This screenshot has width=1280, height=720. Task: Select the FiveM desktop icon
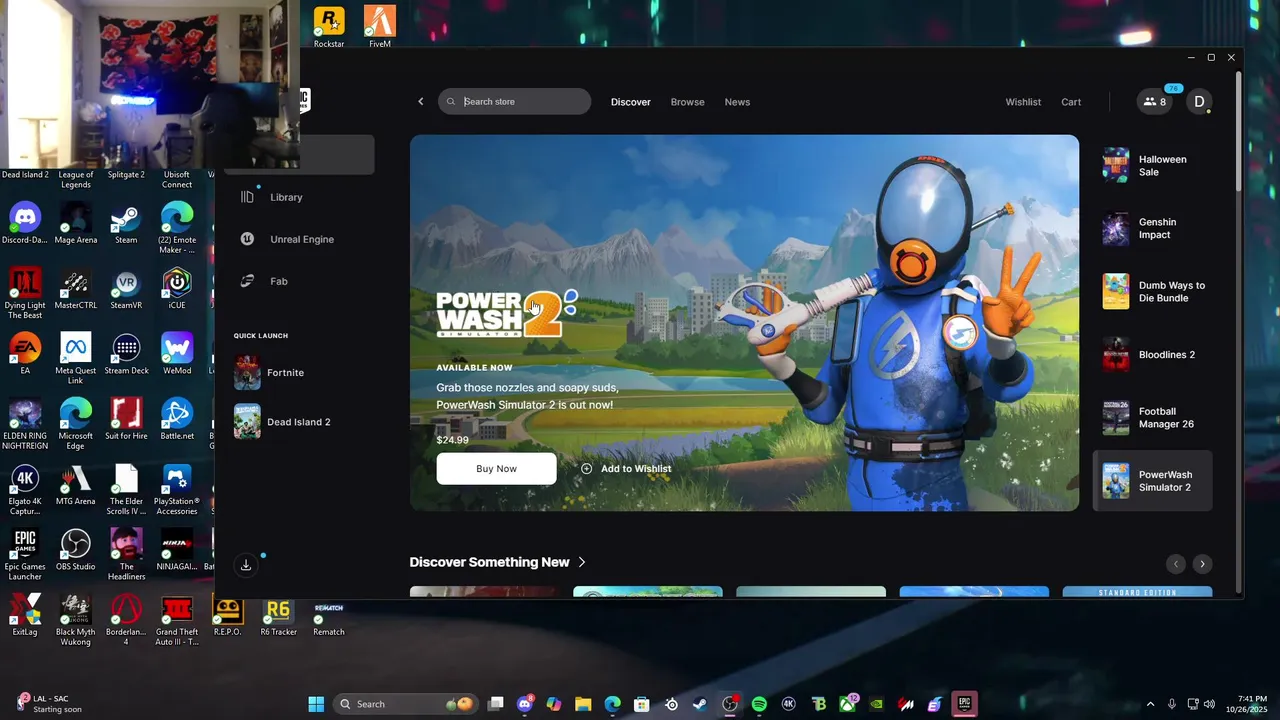click(x=380, y=27)
